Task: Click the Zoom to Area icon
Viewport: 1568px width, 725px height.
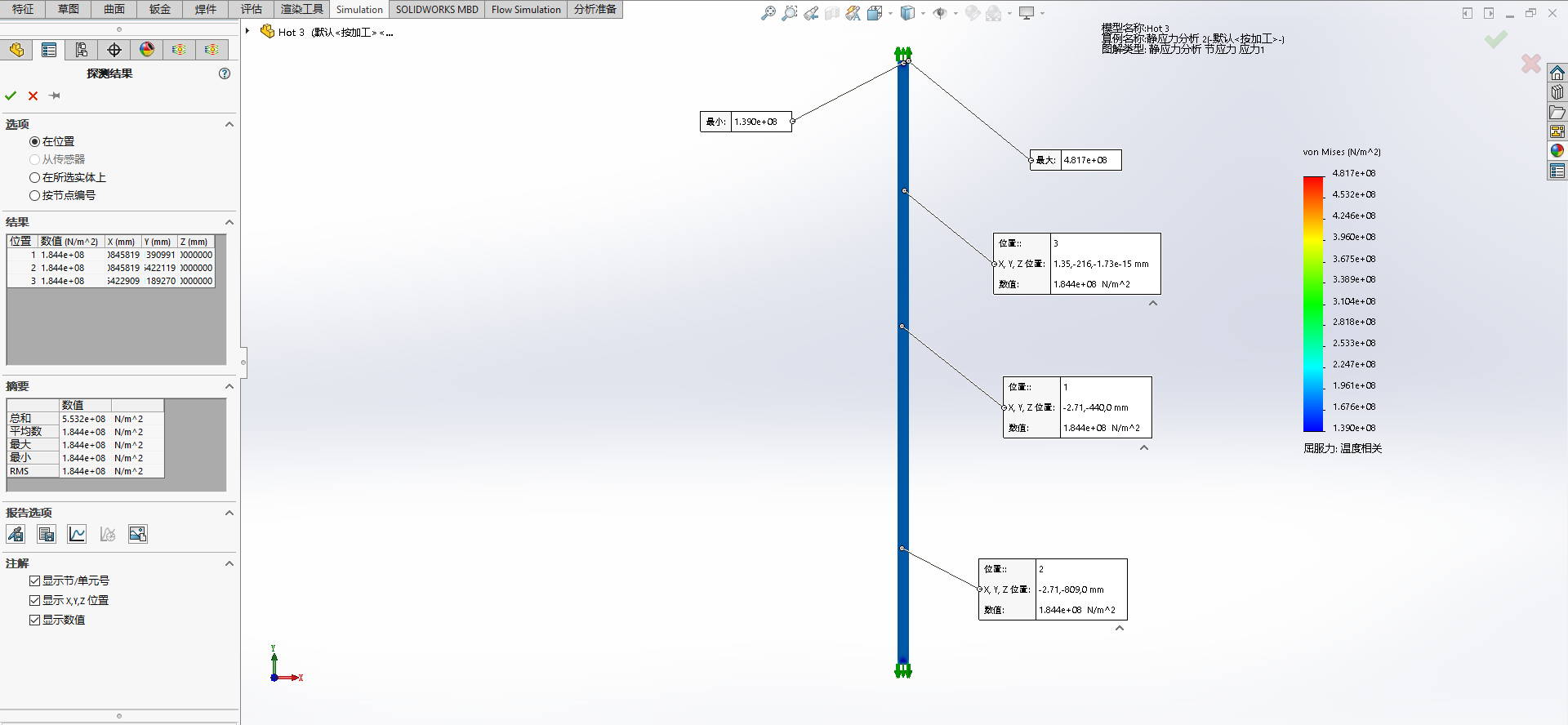Action: 789,13
